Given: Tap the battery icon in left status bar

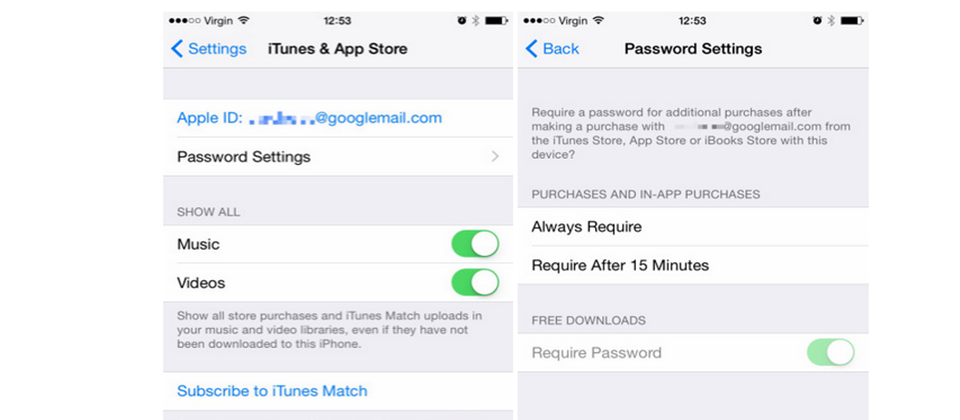Looking at the screenshot, I should coord(497,21).
